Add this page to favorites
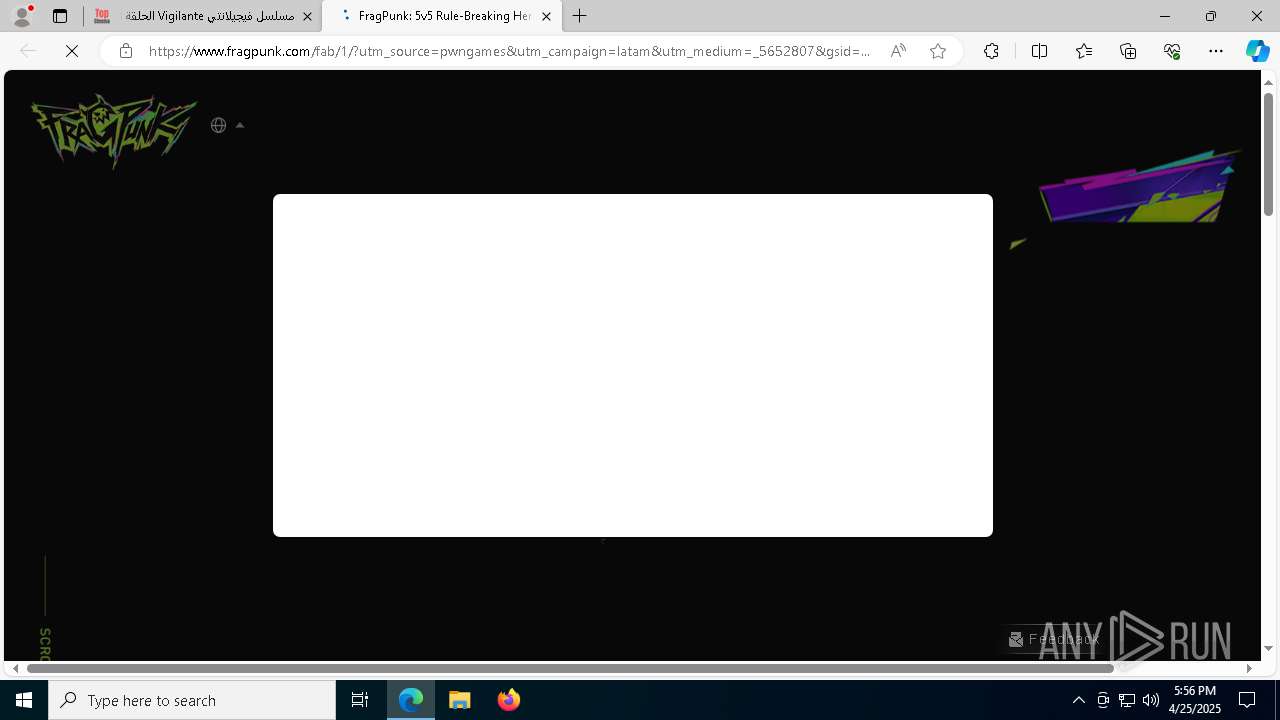 click(x=938, y=51)
